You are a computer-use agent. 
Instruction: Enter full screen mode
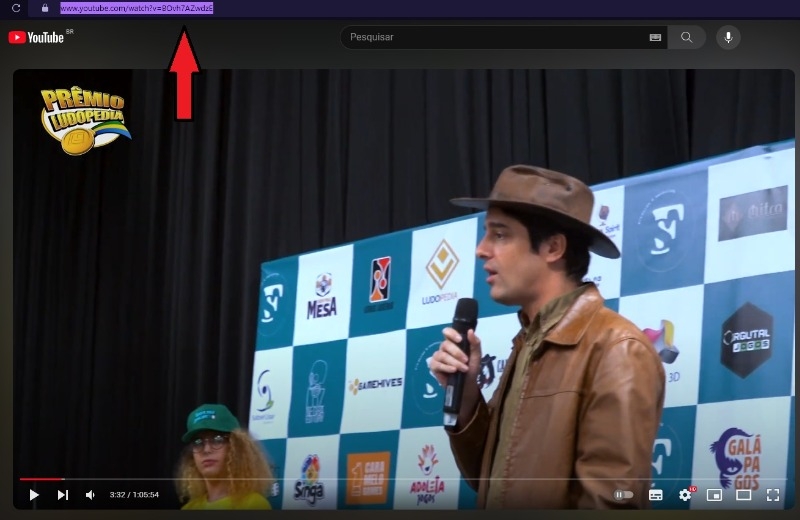click(773, 494)
